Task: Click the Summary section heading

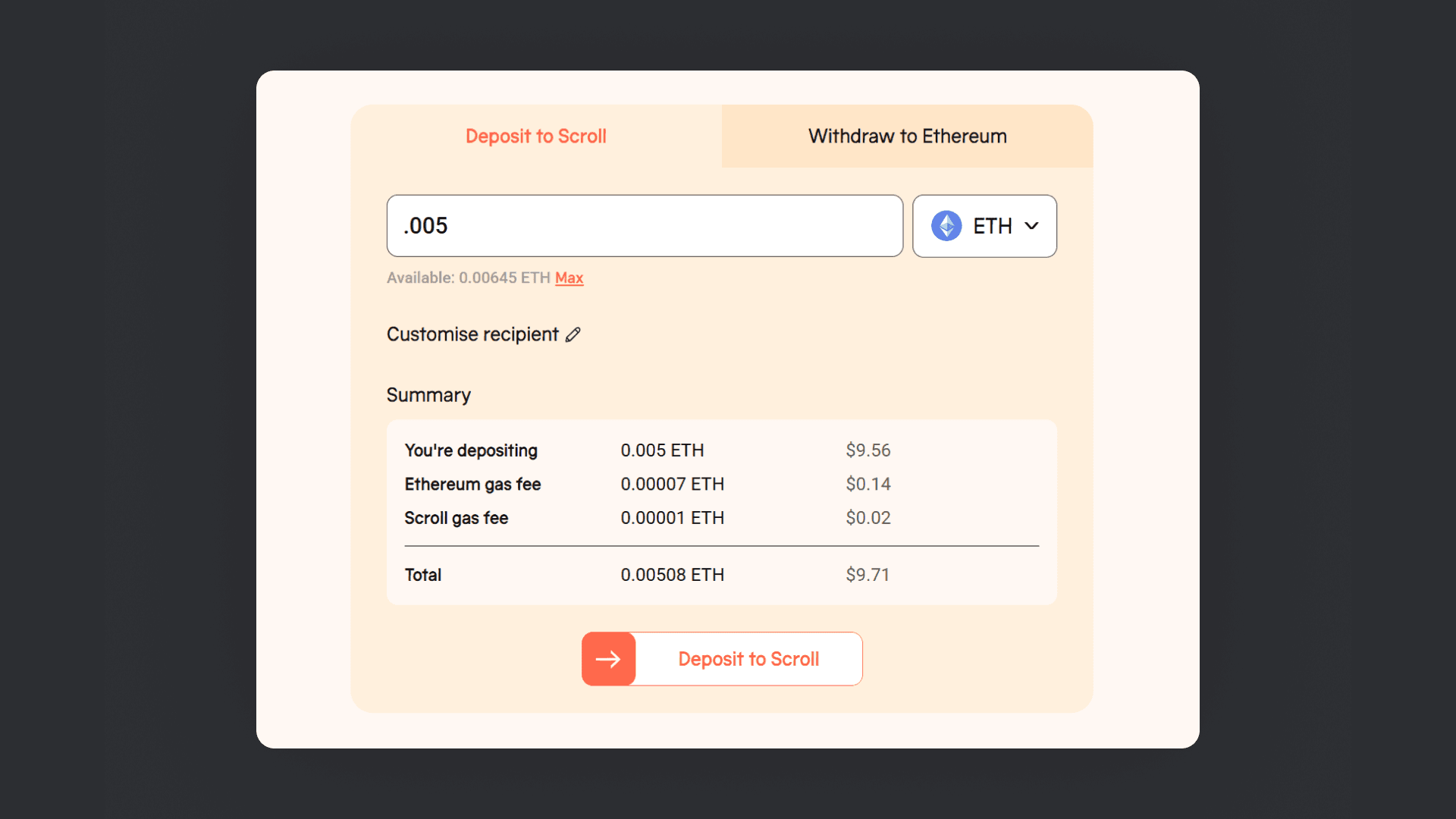Action: tap(428, 394)
